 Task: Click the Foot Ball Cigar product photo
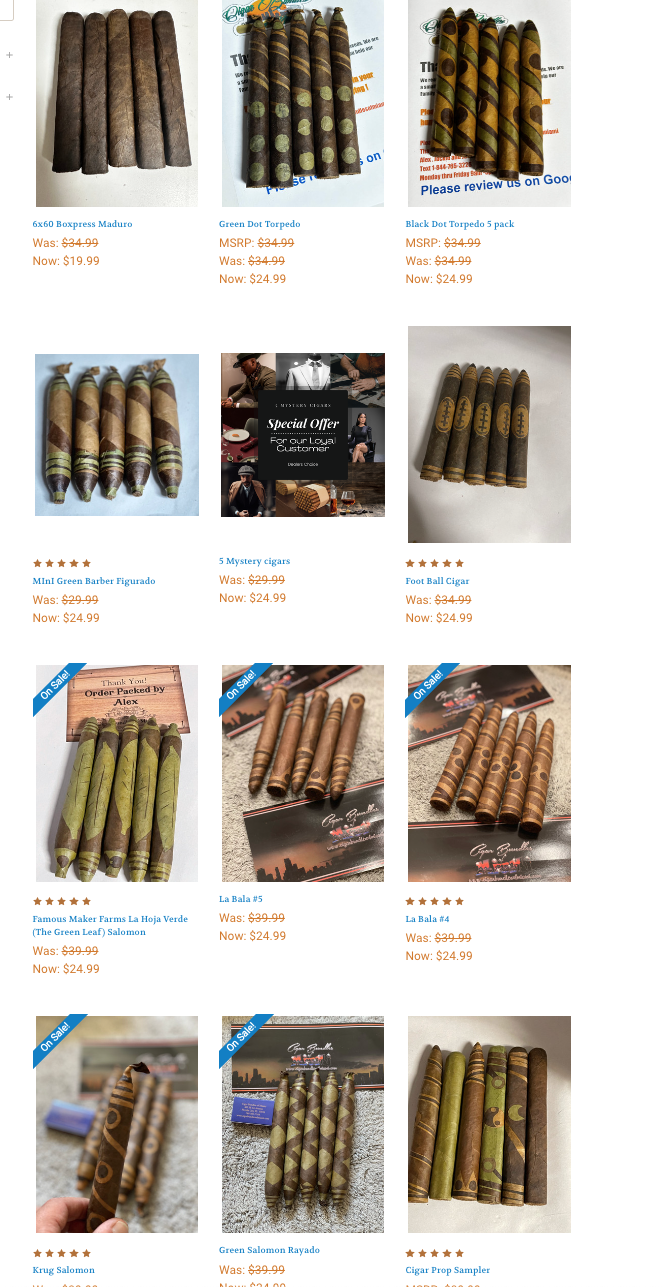(489, 434)
